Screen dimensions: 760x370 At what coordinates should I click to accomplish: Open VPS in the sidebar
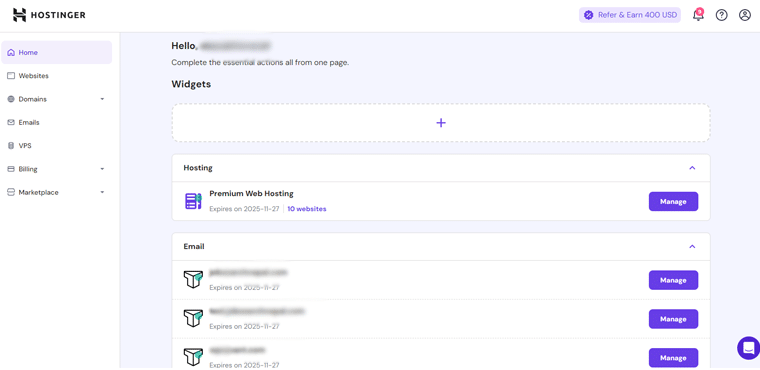(57, 145)
